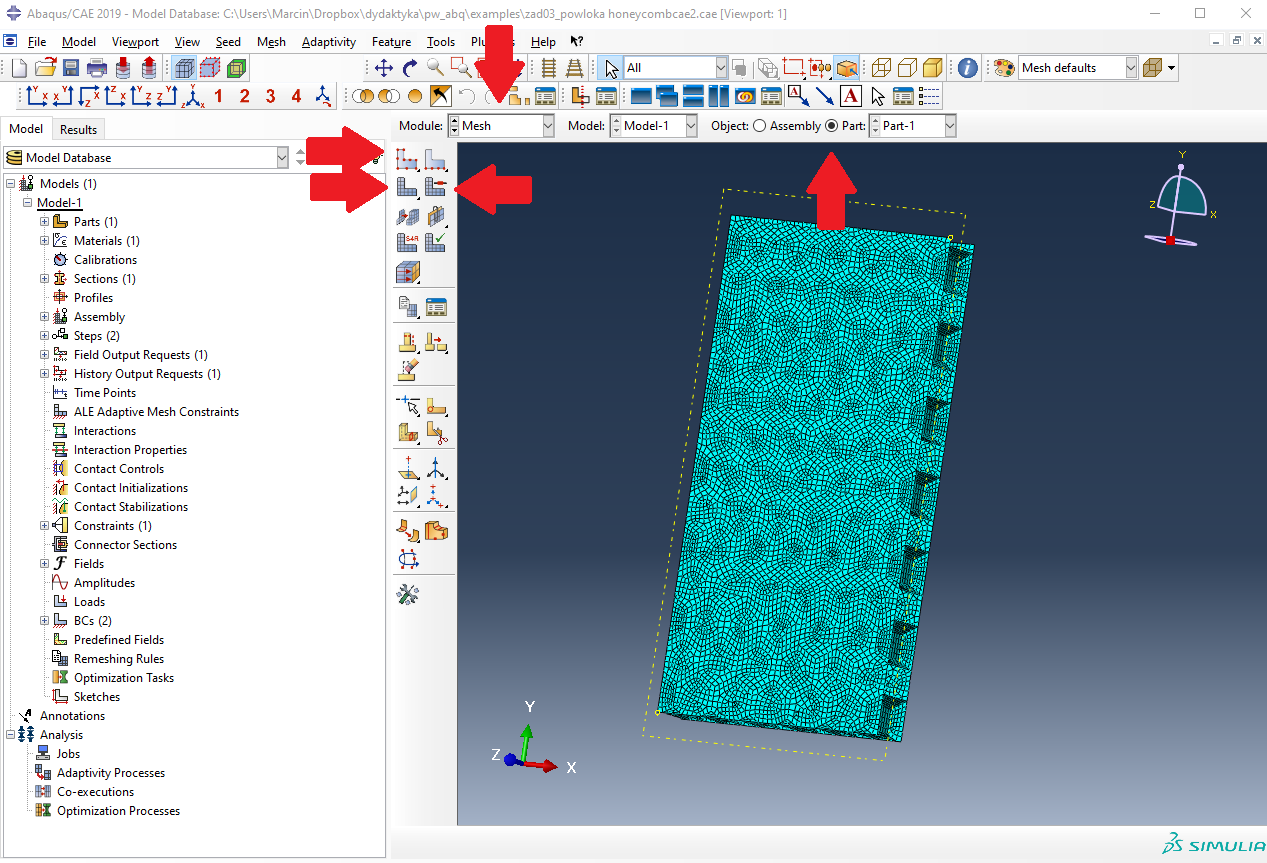Toggle the wireframe render style icon
Viewport: 1267px width, 863px height.
tap(881, 68)
